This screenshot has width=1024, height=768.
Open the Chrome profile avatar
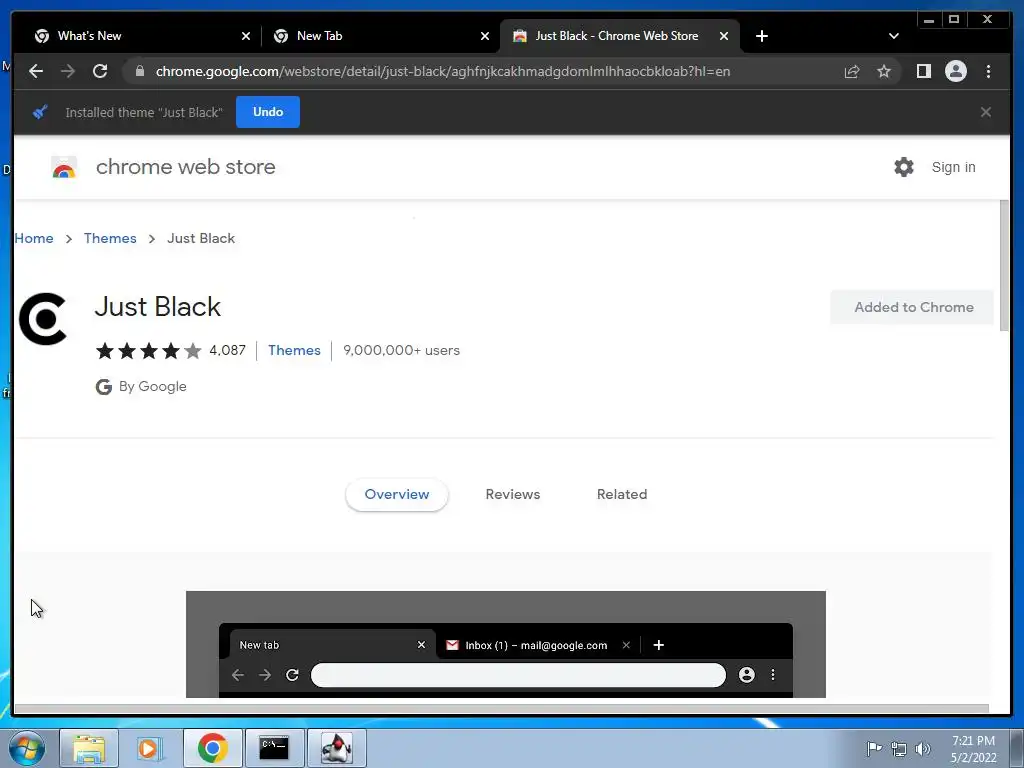955,71
